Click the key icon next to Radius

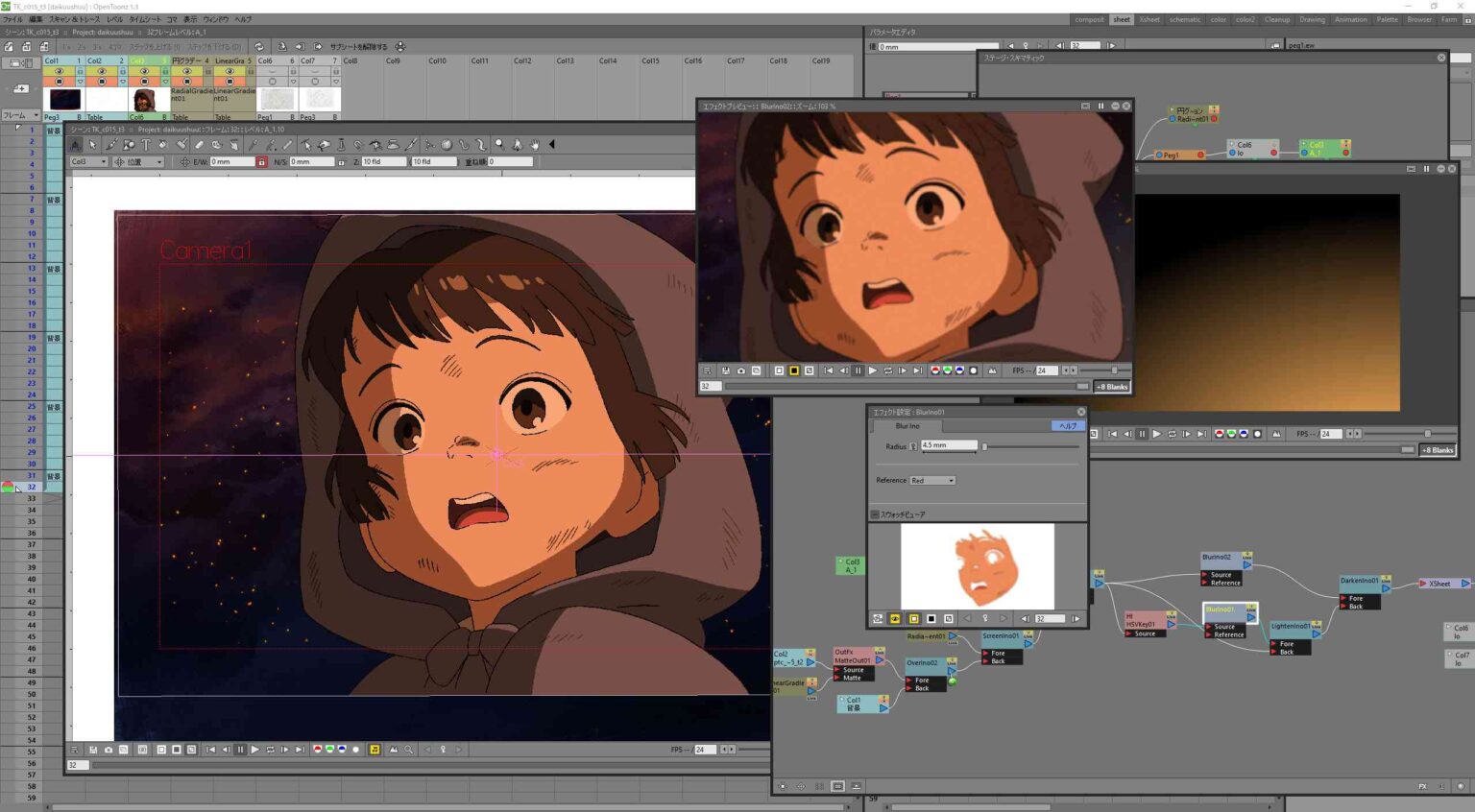[x=912, y=445]
